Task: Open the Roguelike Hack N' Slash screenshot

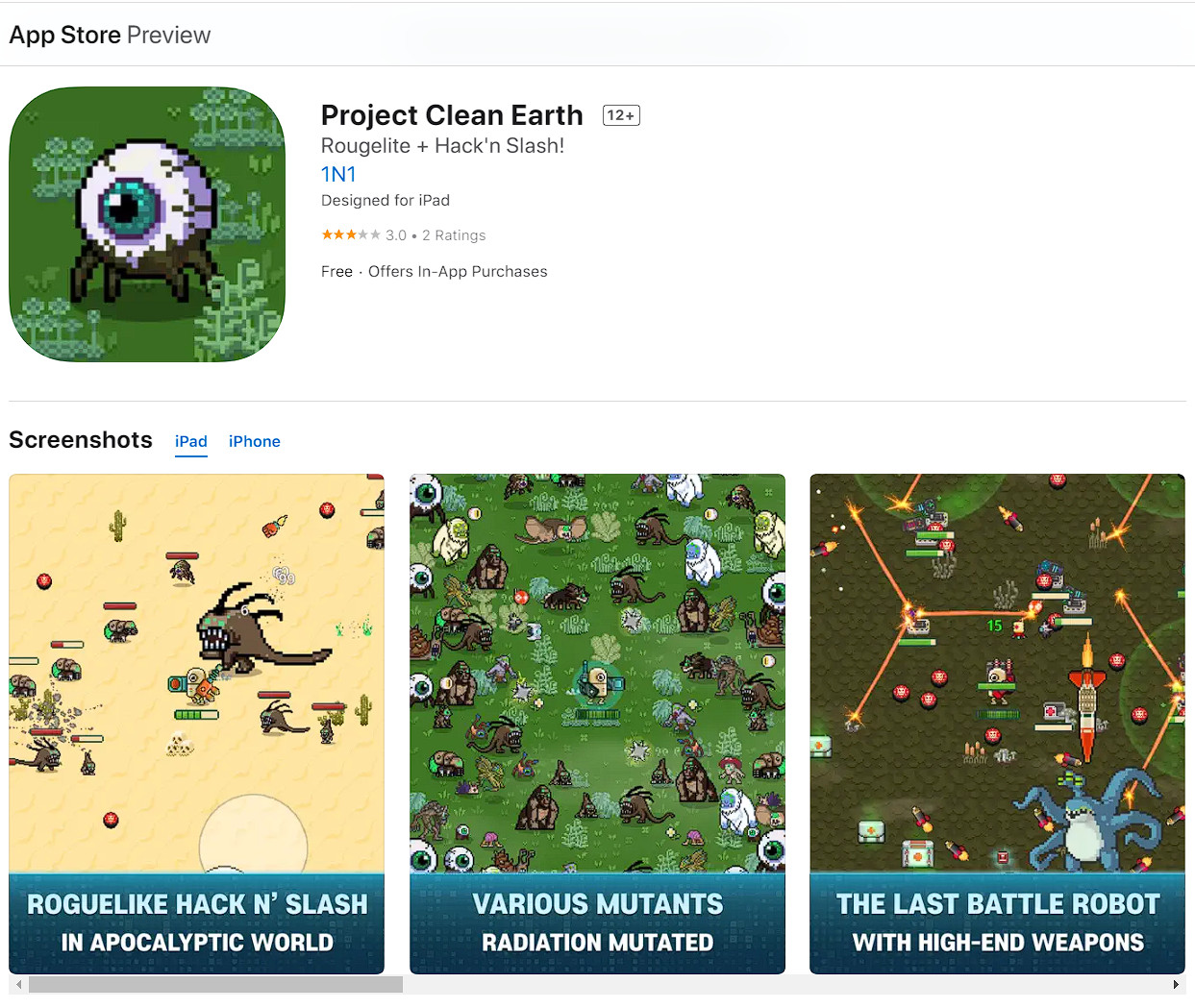Action: click(196, 724)
